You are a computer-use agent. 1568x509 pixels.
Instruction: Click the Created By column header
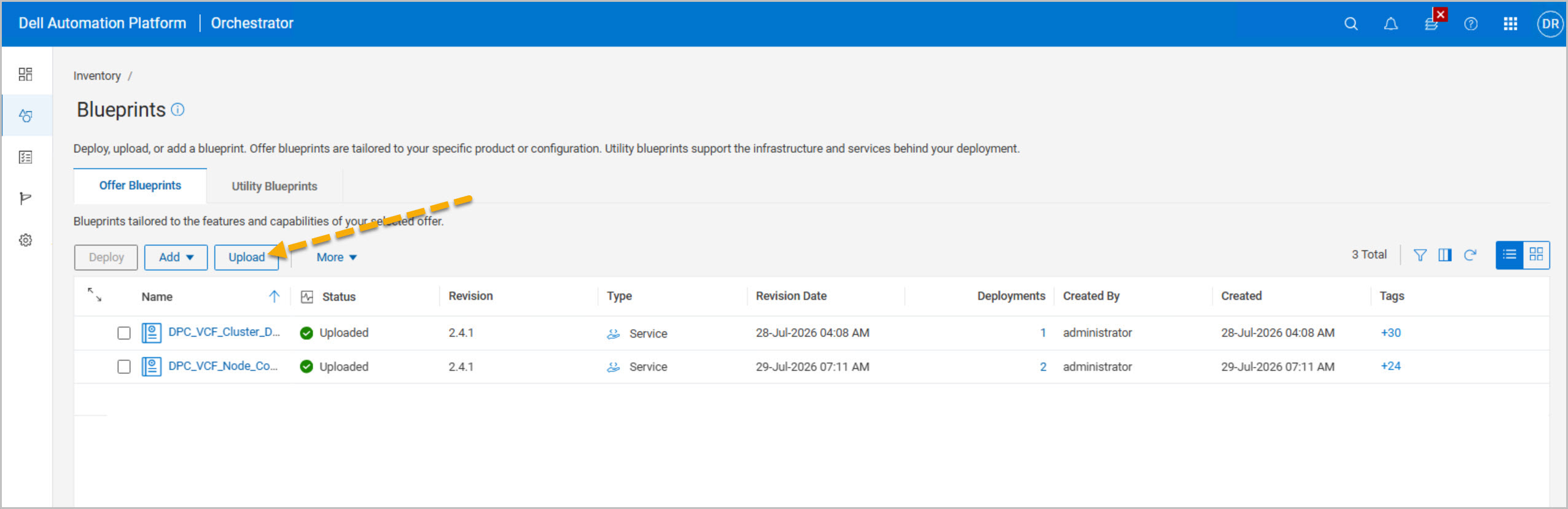(x=1091, y=296)
